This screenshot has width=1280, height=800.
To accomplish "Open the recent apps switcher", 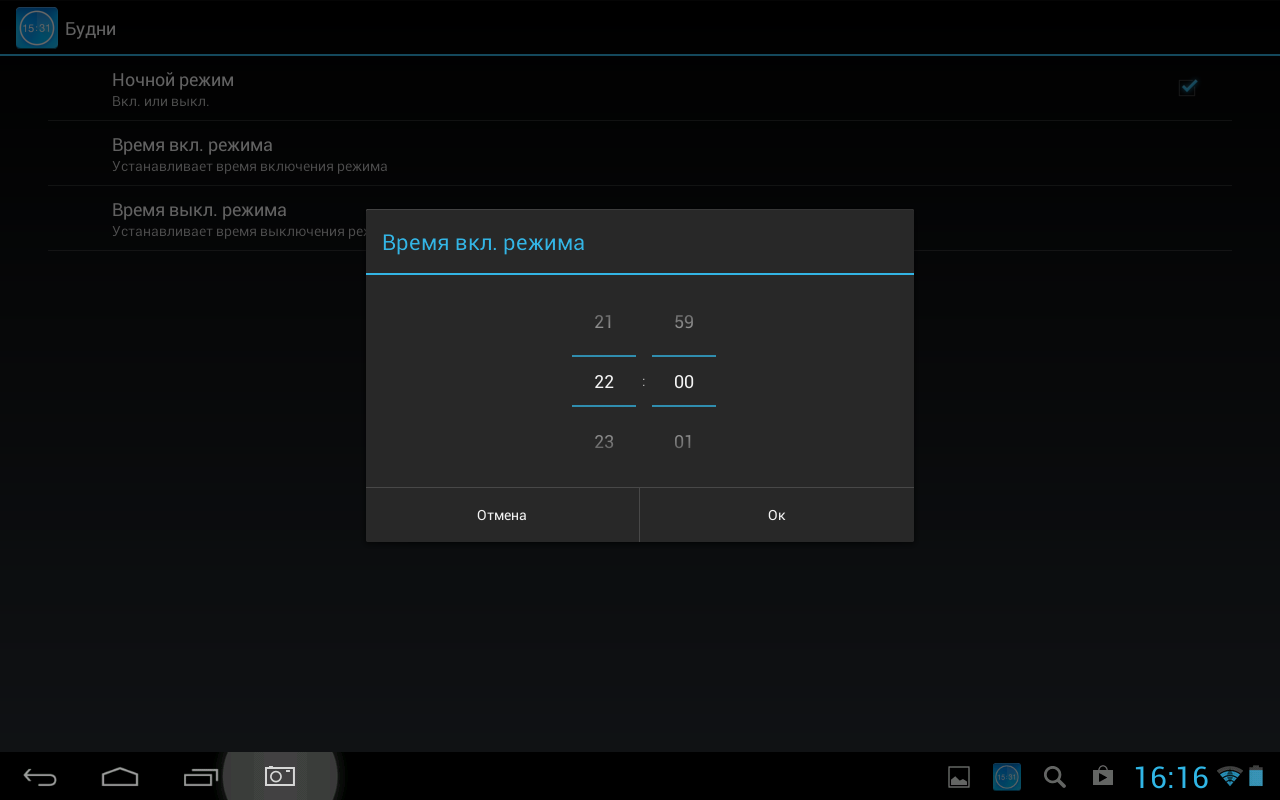I will tap(200, 777).
